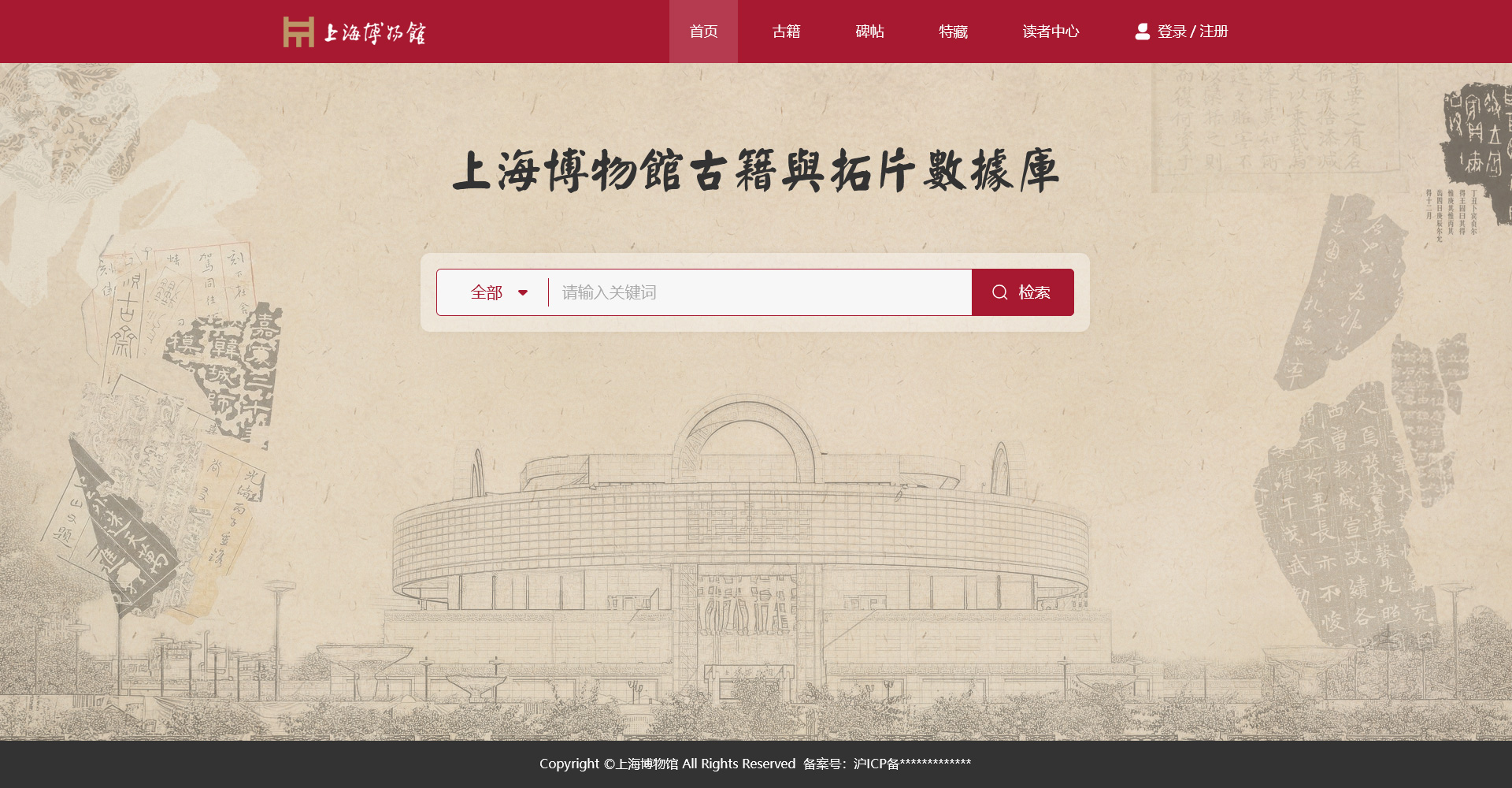Click the red dropdown arrow beside 全部
The height and width of the screenshot is (788, 1512).
523,293
